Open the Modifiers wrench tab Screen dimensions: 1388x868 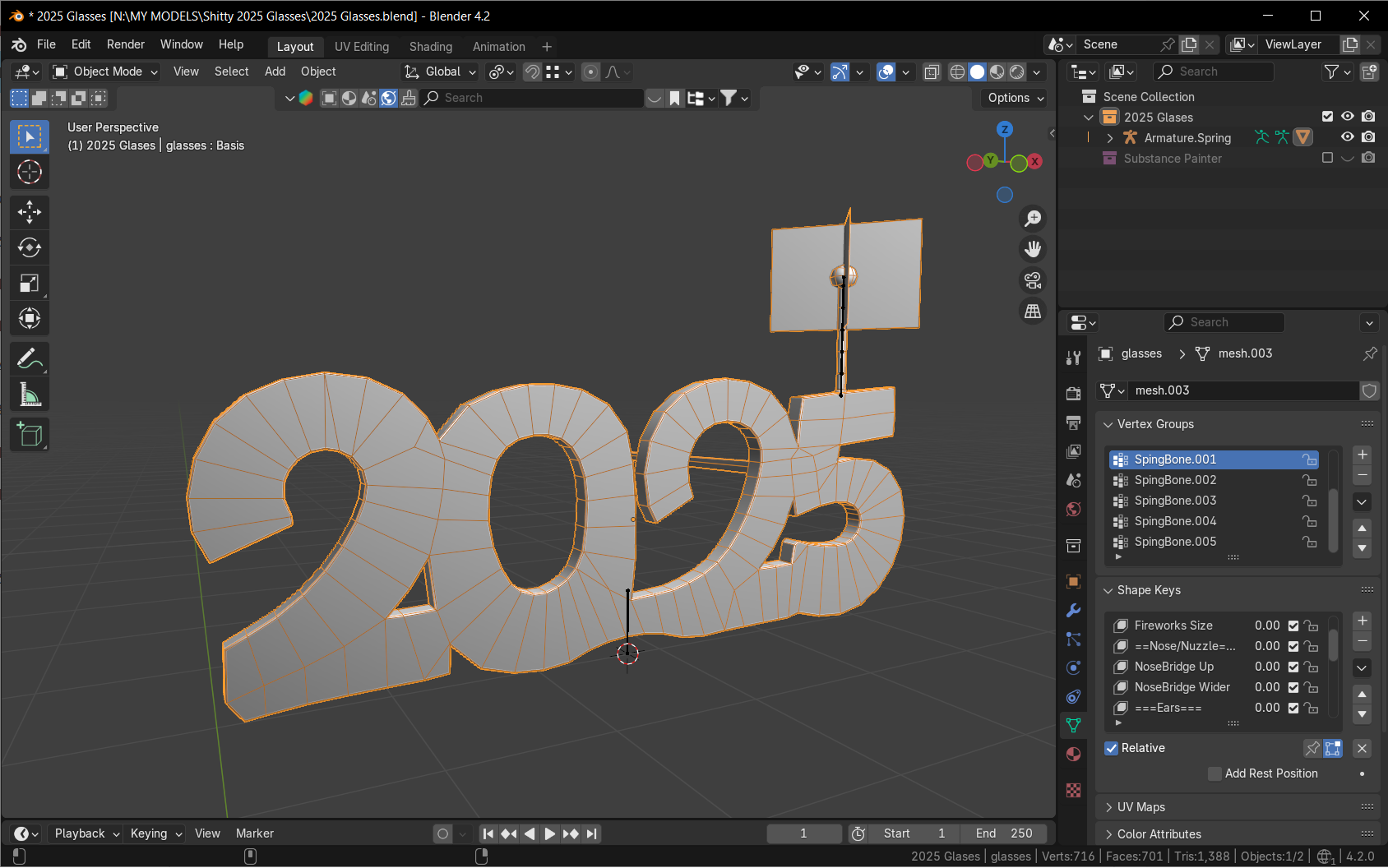[x=1073, y=610]
